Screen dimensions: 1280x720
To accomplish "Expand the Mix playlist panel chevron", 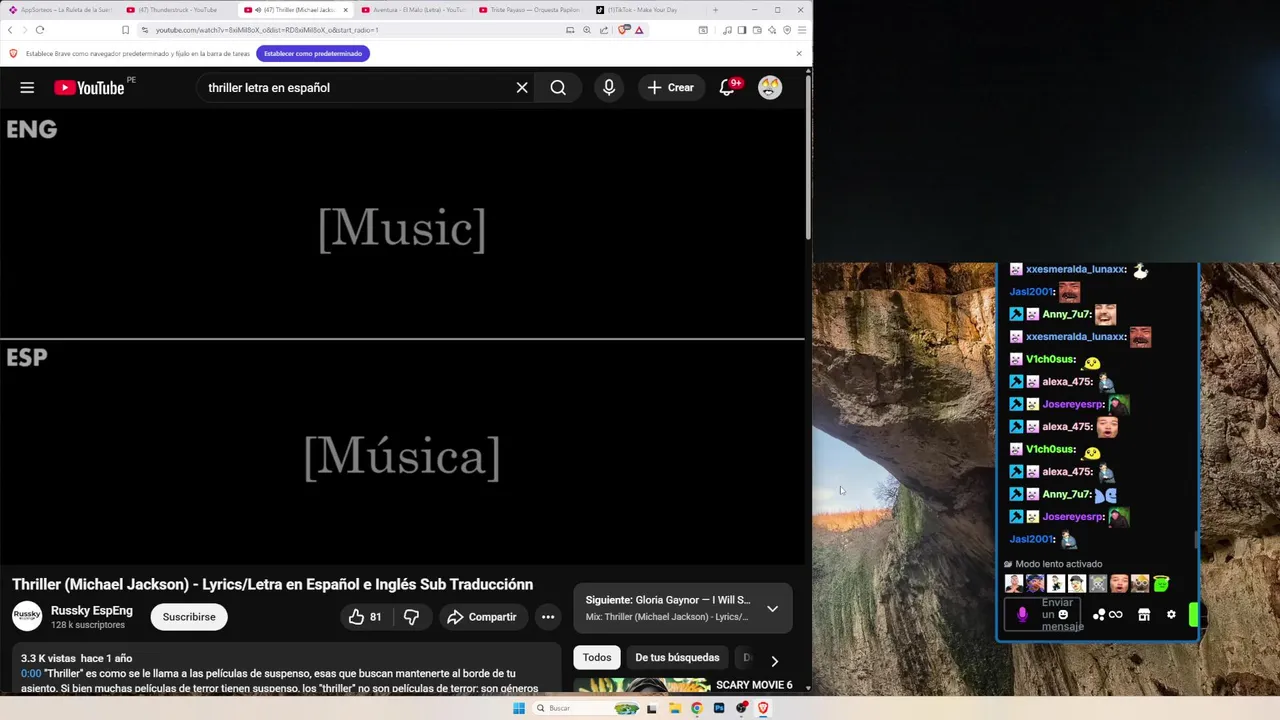I will (x=772, y=608).
